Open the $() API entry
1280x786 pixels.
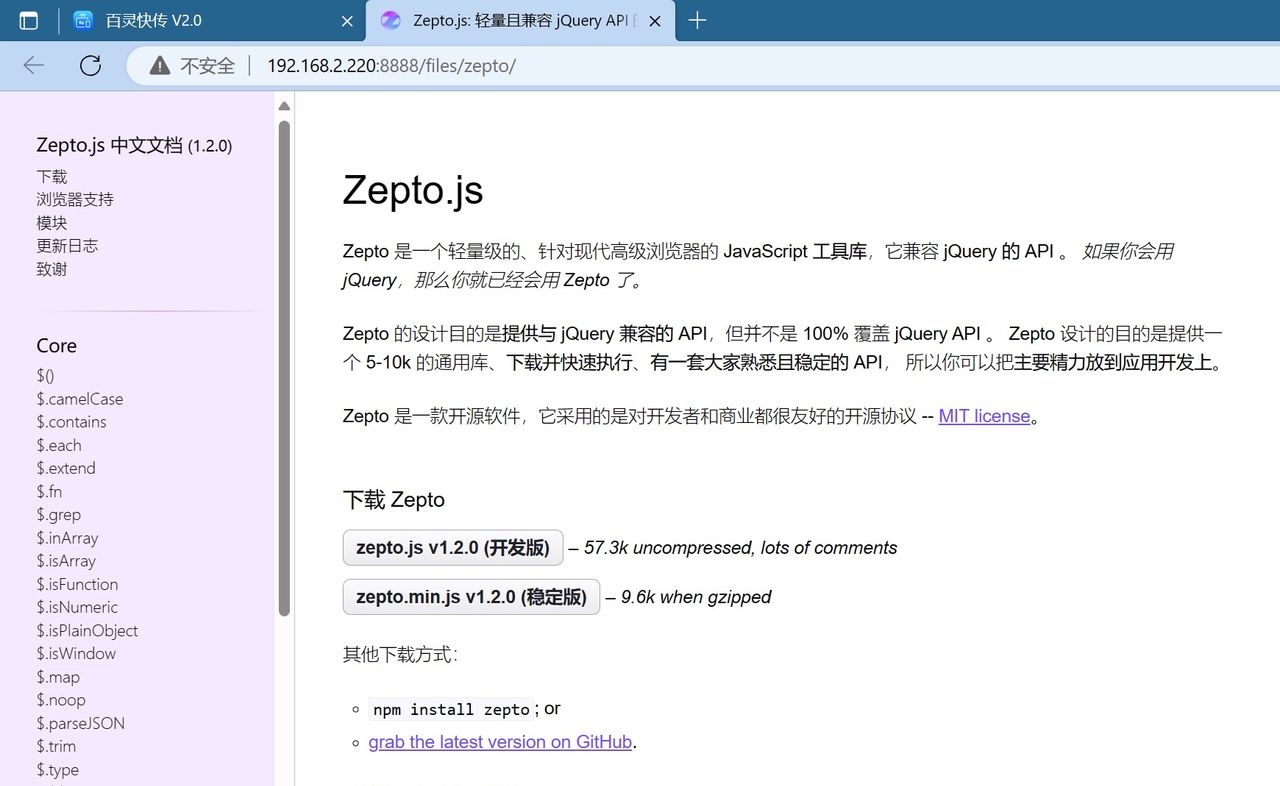tap(45, 376)
